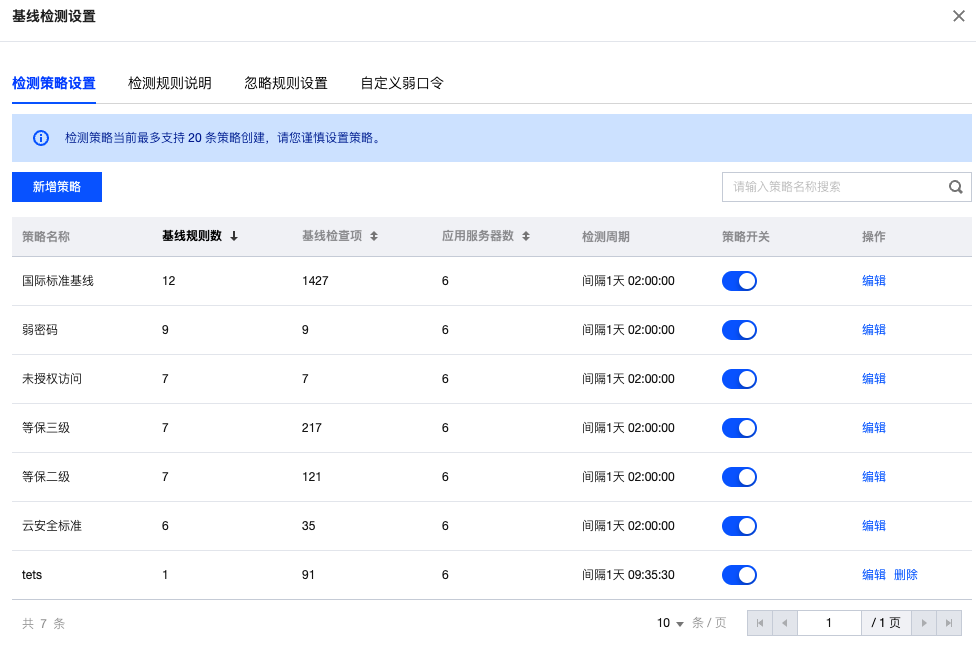Toggle 等保二级 policy switch
The width and height of the screenshot is (976, 652).
pos(739,477)
